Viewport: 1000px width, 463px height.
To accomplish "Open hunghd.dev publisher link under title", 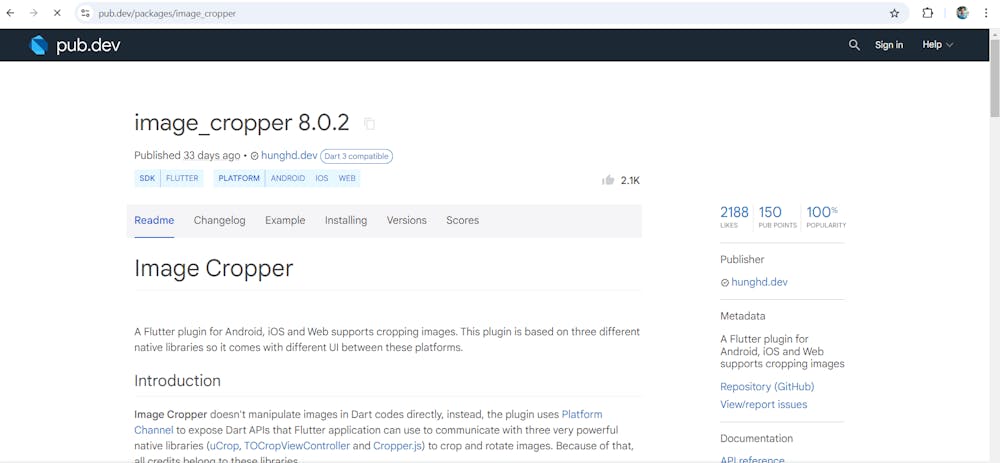I will [x=289, y=156].
